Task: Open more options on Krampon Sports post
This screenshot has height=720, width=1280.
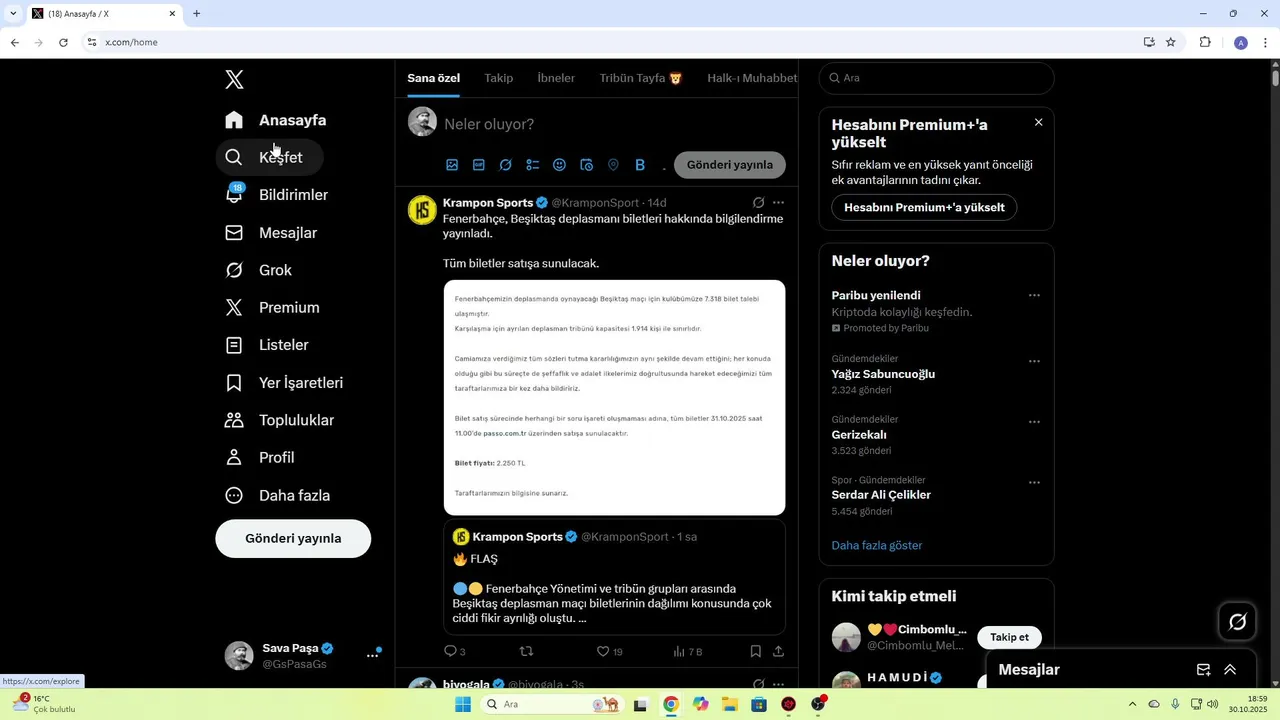Action: tap(779, 203)
